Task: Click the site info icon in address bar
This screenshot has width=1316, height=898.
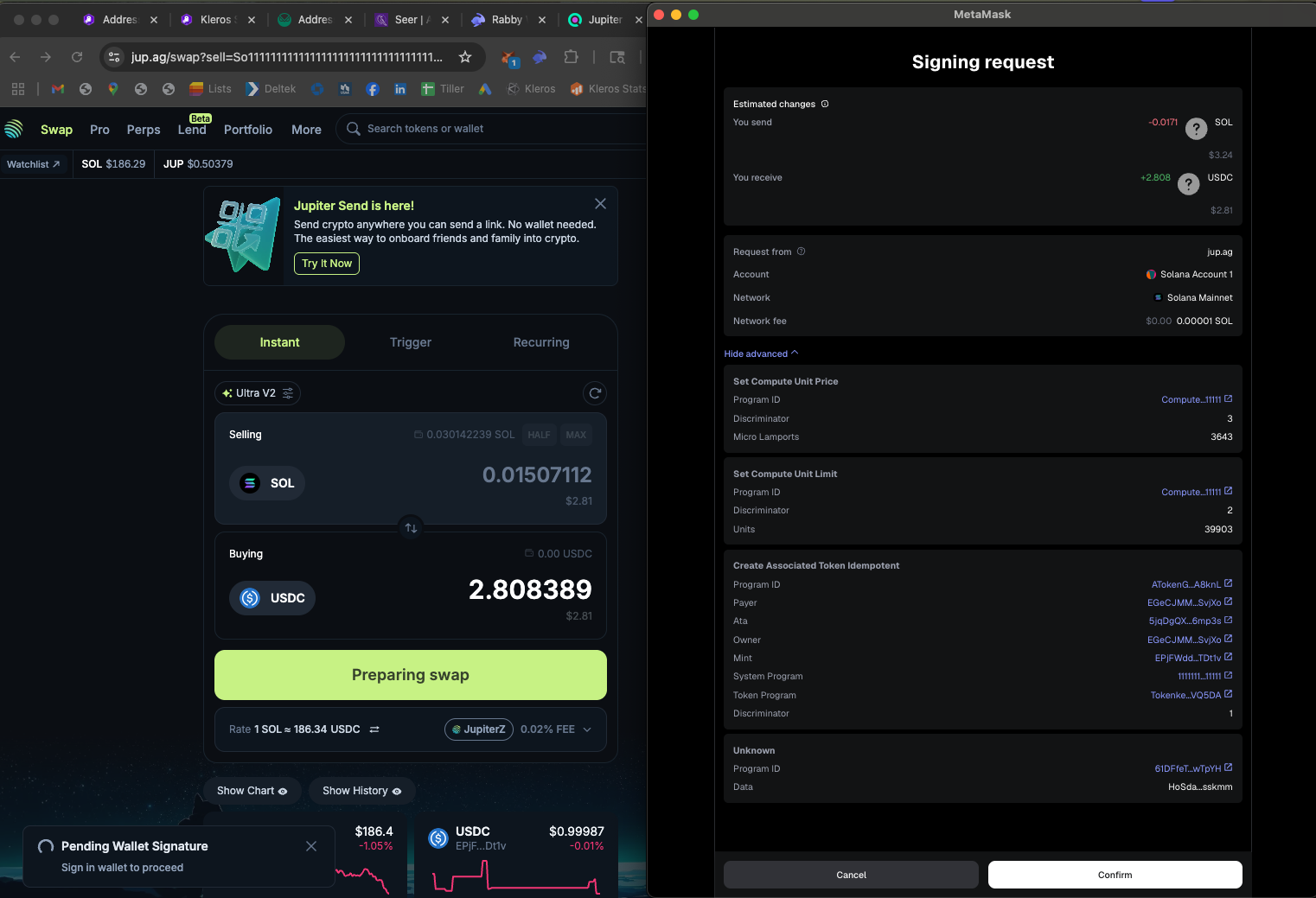Action: (x=114, y=57)
